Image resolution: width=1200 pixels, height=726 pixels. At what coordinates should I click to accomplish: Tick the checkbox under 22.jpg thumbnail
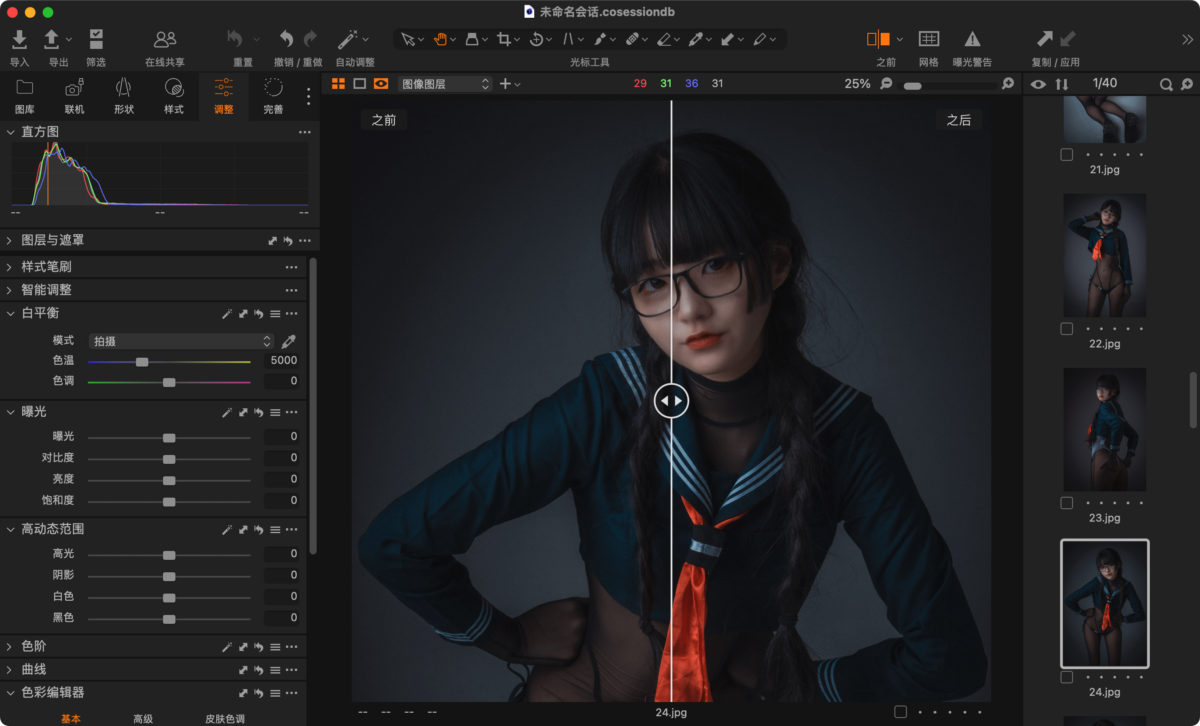click(x=1067, y=328)
